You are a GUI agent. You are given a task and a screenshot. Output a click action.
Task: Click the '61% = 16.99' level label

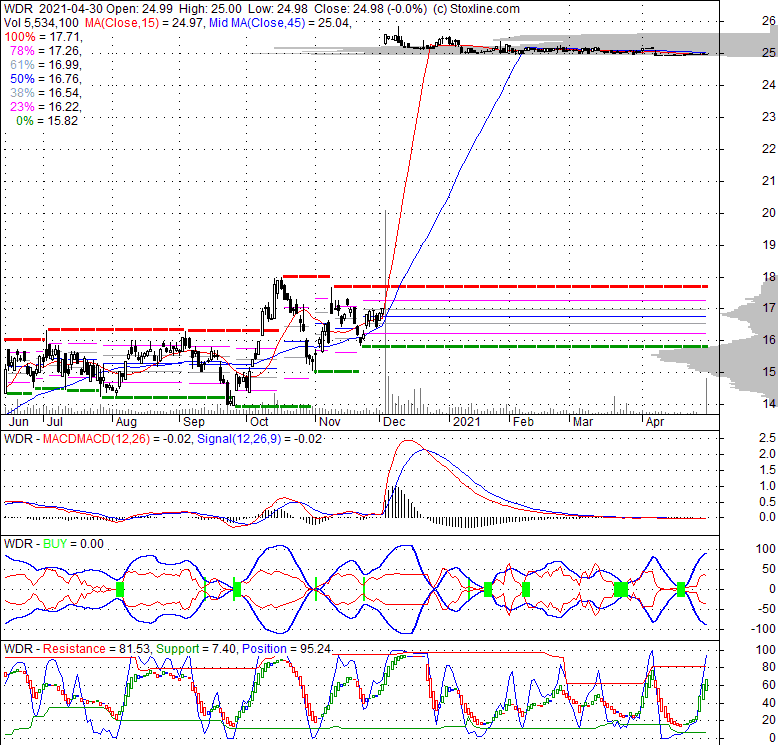pyautogui.click(x=45, y=65)
